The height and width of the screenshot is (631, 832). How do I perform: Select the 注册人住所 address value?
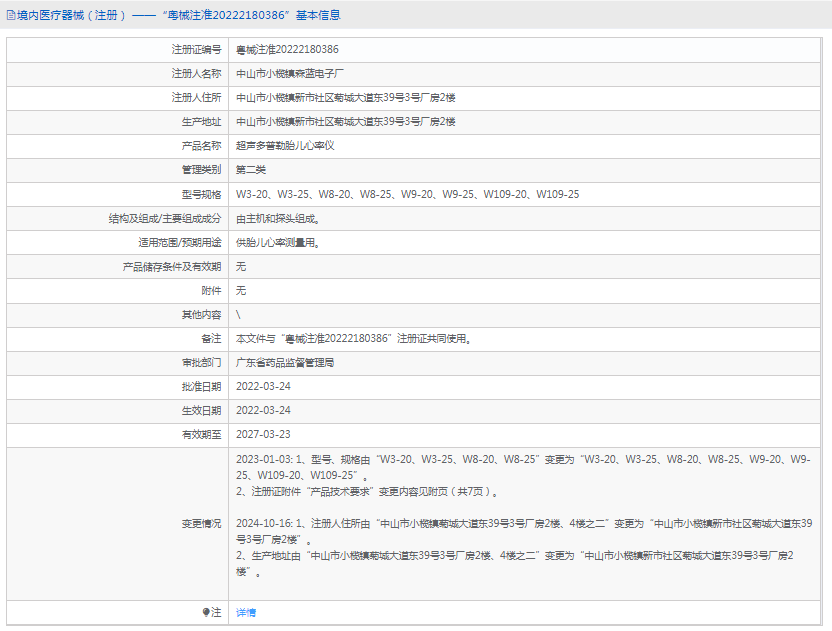[345, 98]
